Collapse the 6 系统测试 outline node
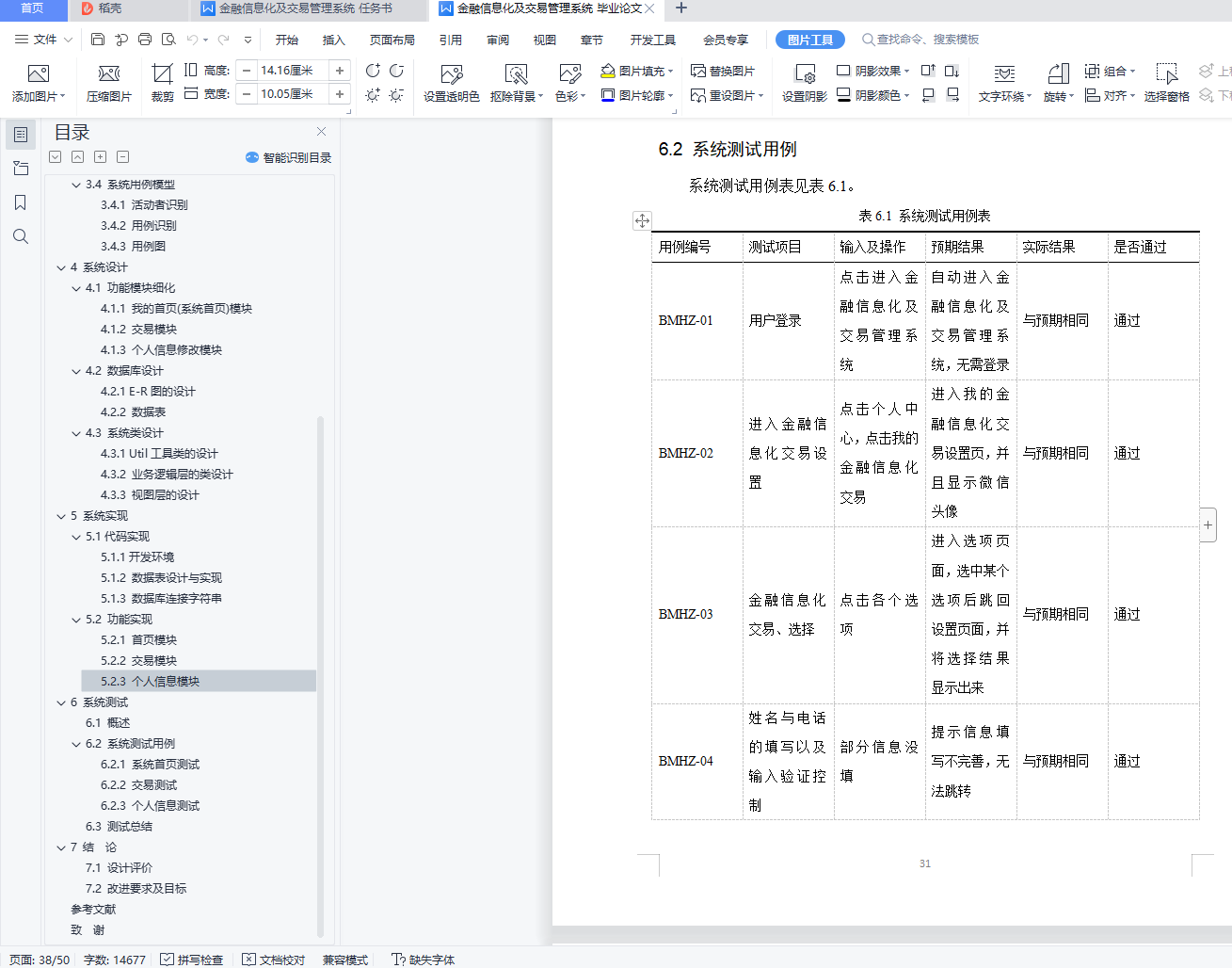1232x968 pixels. (61, 702)
